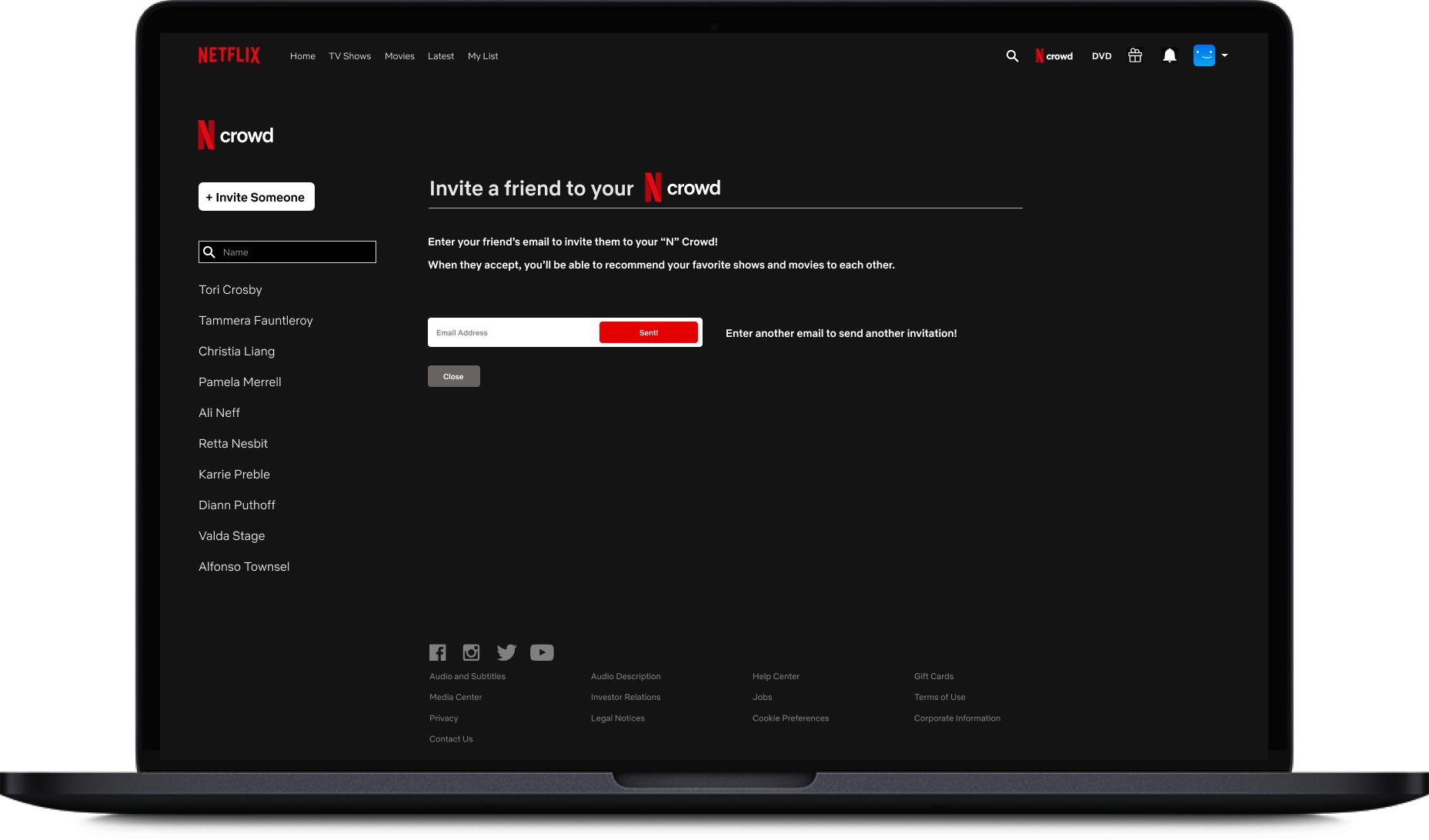Click the N crowd icon in the header

click(1054, 55)
